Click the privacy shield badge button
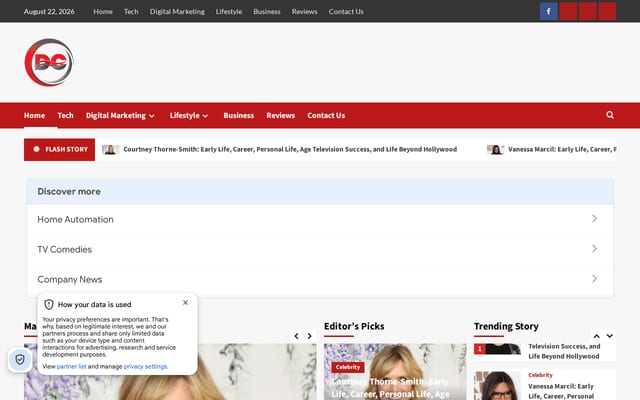This screenshot has height=400, width=640. pyautogui.click(x=20, y=360)
